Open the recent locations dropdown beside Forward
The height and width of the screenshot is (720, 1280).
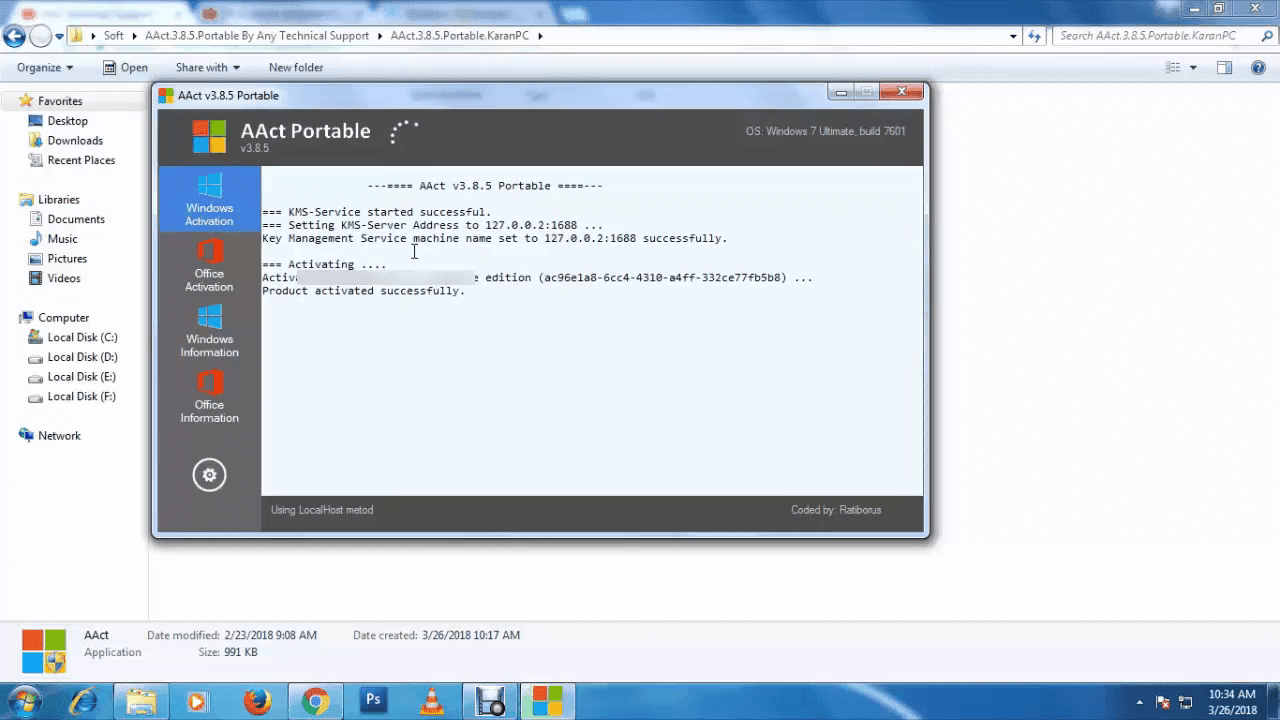tap(60, 37)
